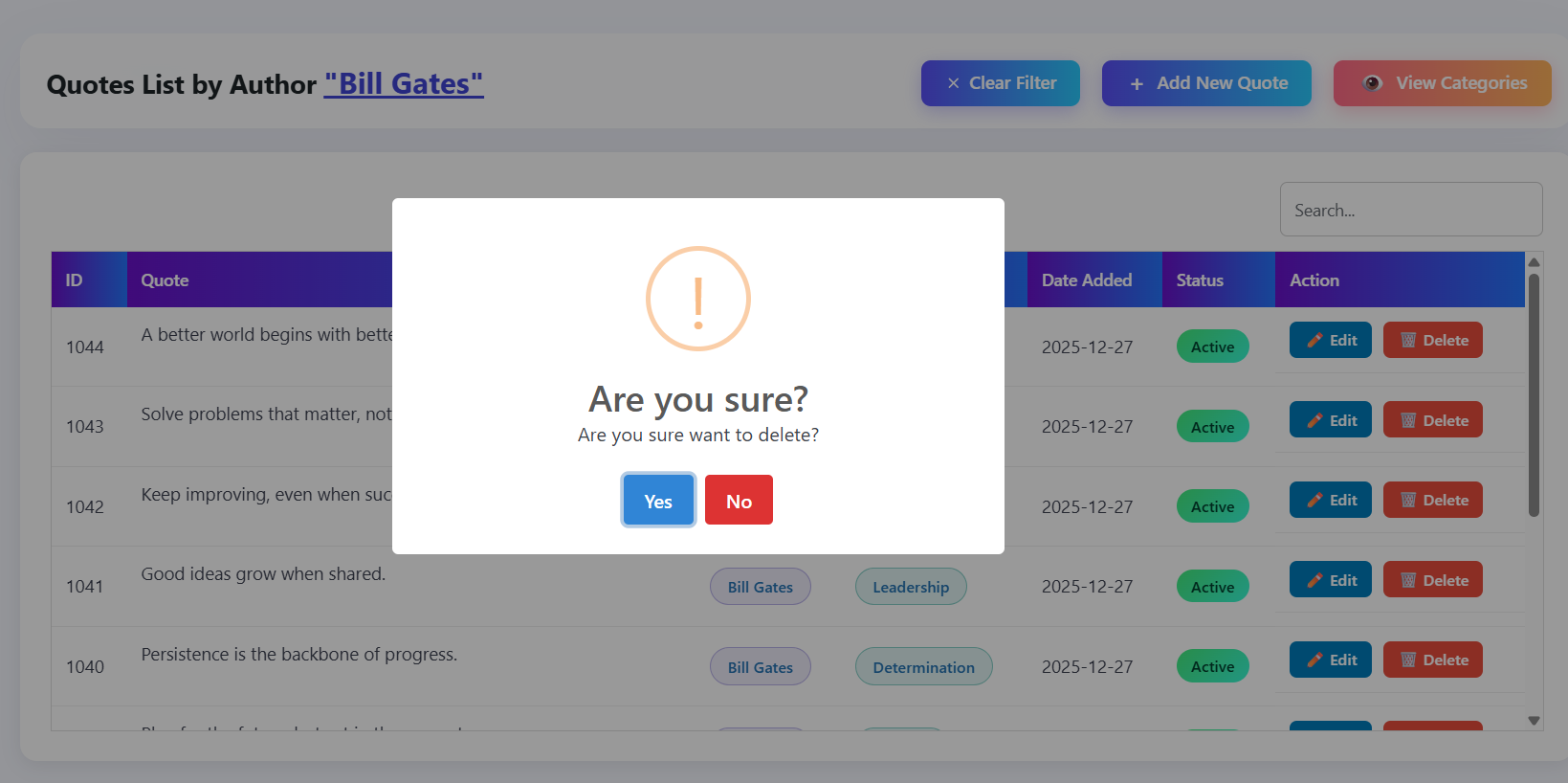This screenshot has height=783, width=1568.
Task: Select the Leadership category tag
Action: tap(910, 587)
